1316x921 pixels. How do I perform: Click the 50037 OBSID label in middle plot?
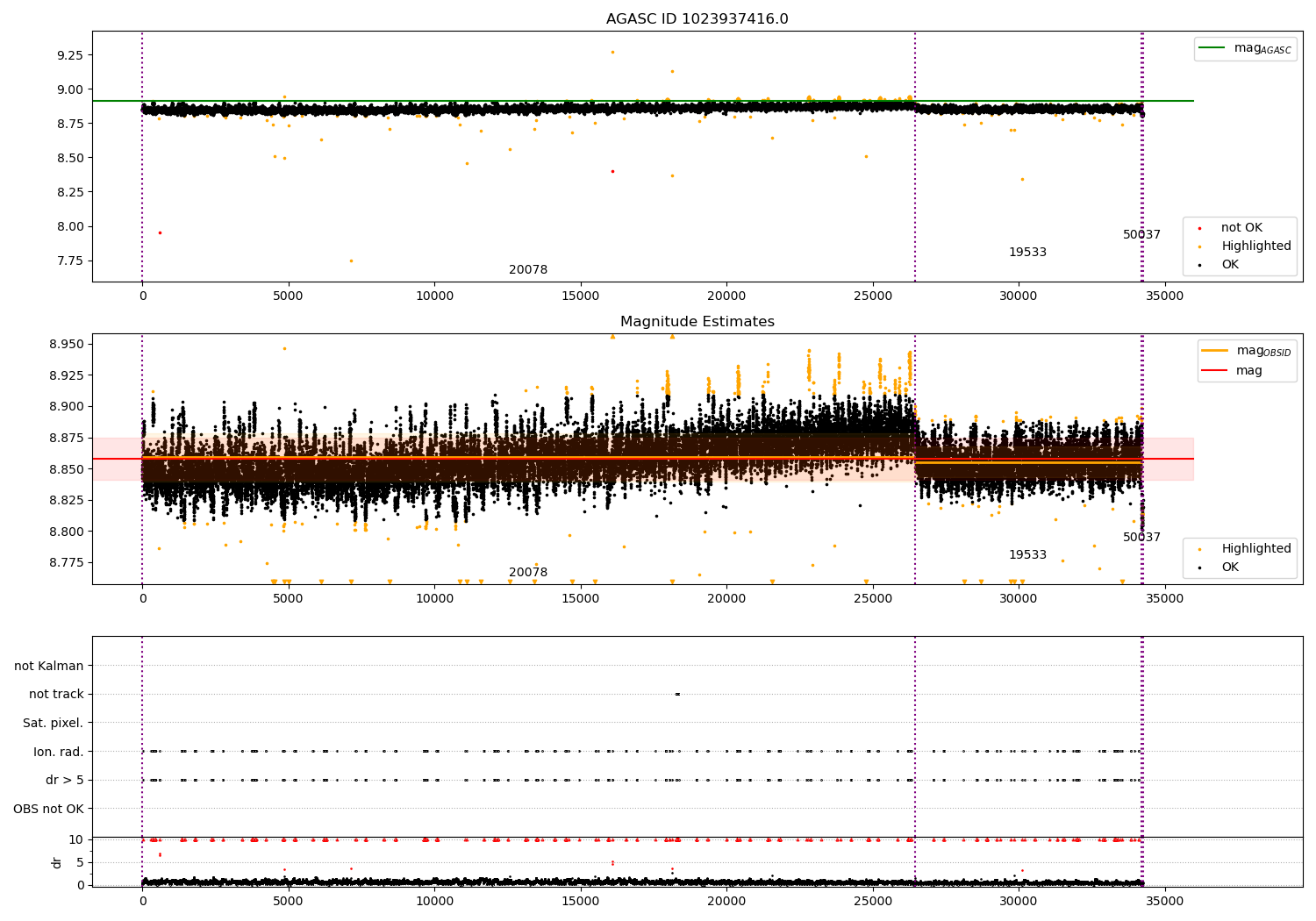point(1141,538)
